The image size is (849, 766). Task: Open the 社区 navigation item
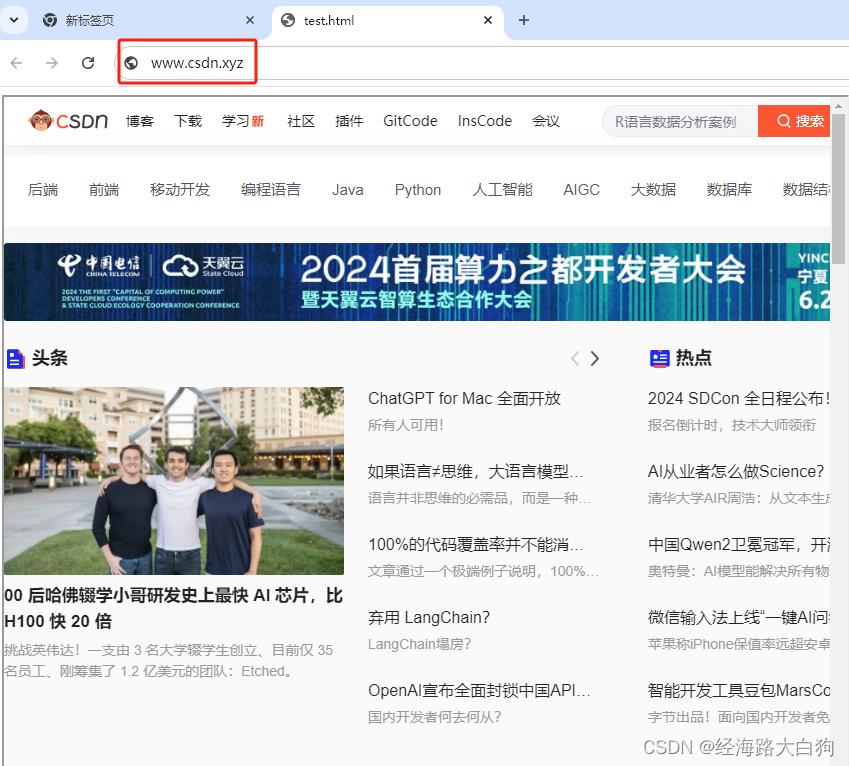point(301,121)
